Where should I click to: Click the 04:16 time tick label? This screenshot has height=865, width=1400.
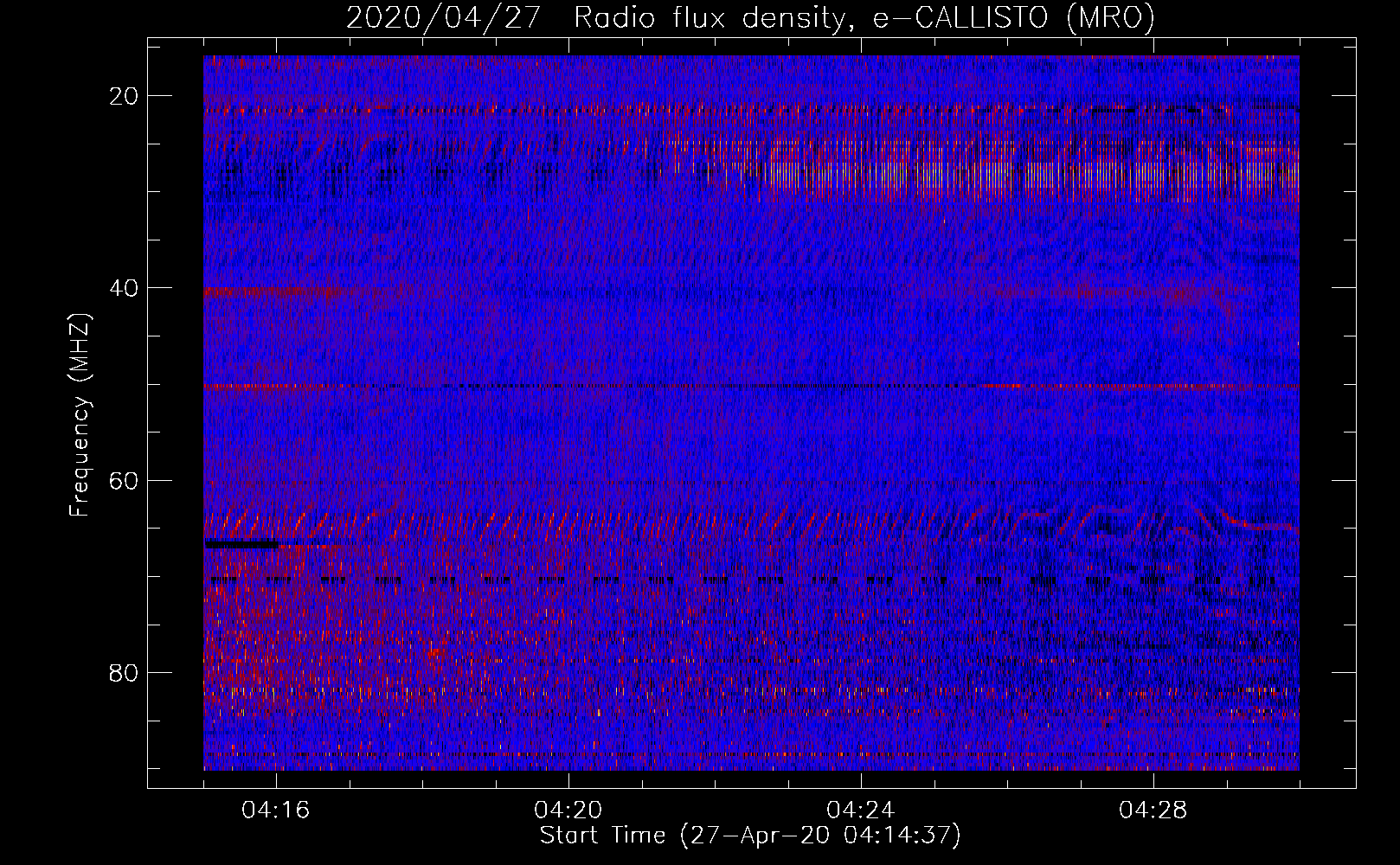(276, 811)
